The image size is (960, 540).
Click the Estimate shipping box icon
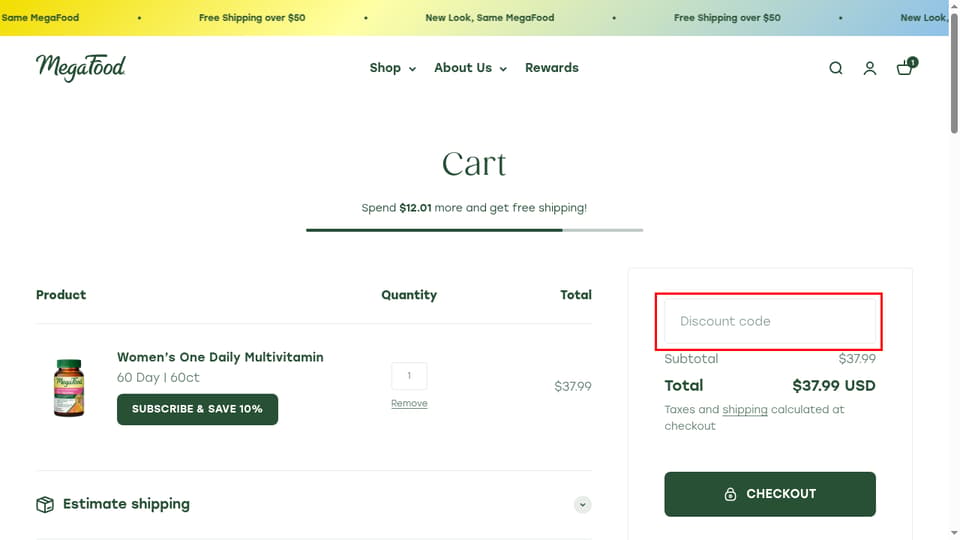(x=45, y=504)
